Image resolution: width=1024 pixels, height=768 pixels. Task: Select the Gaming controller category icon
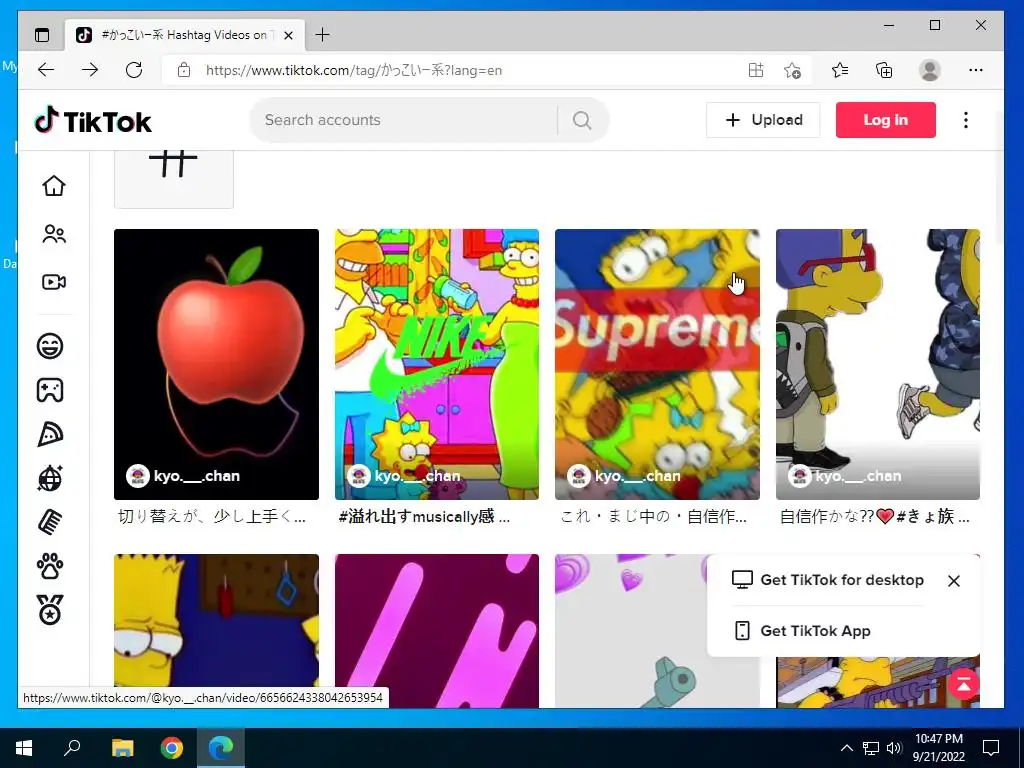[x=50, y=390]
